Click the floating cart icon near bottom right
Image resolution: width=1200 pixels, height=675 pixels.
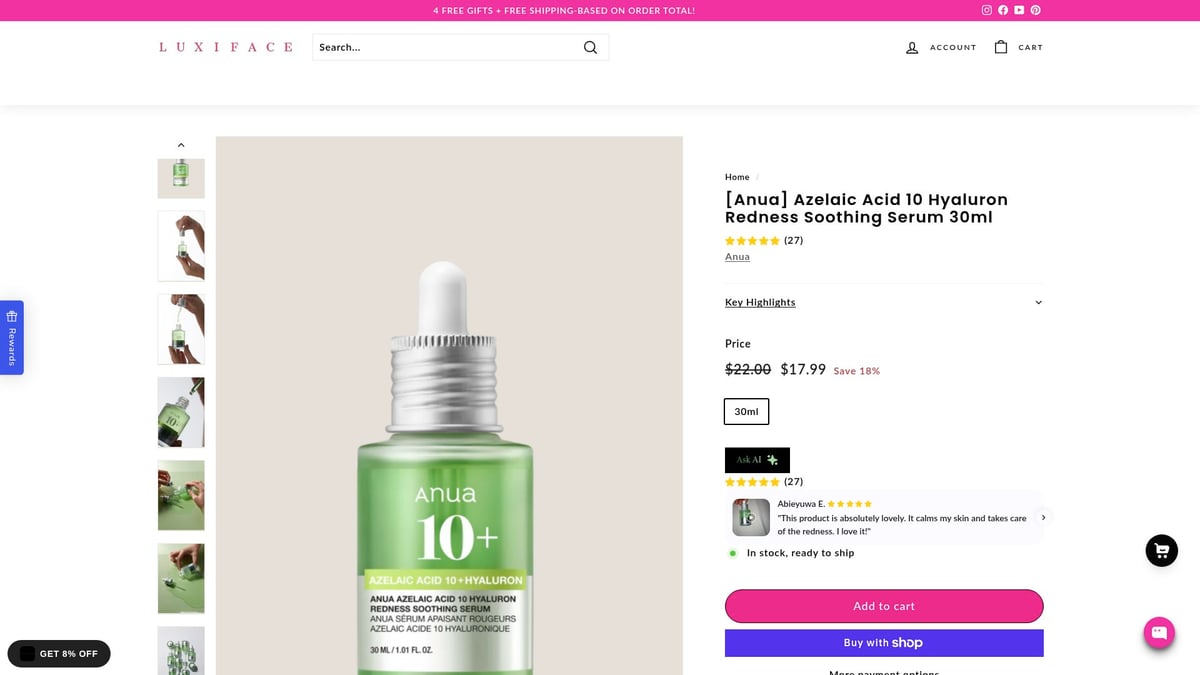pos(1161,550)
